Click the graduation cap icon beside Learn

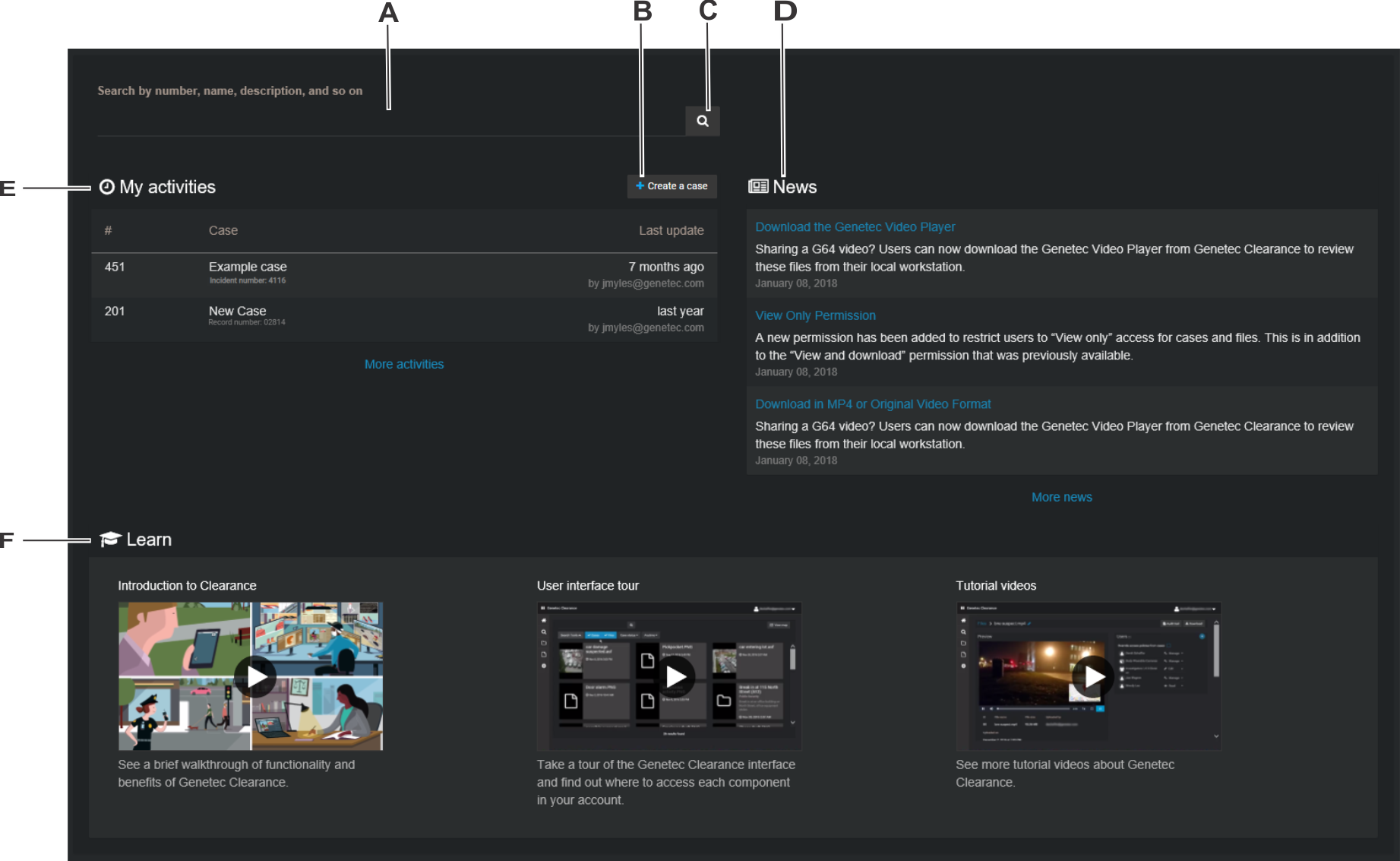(111, 538)
